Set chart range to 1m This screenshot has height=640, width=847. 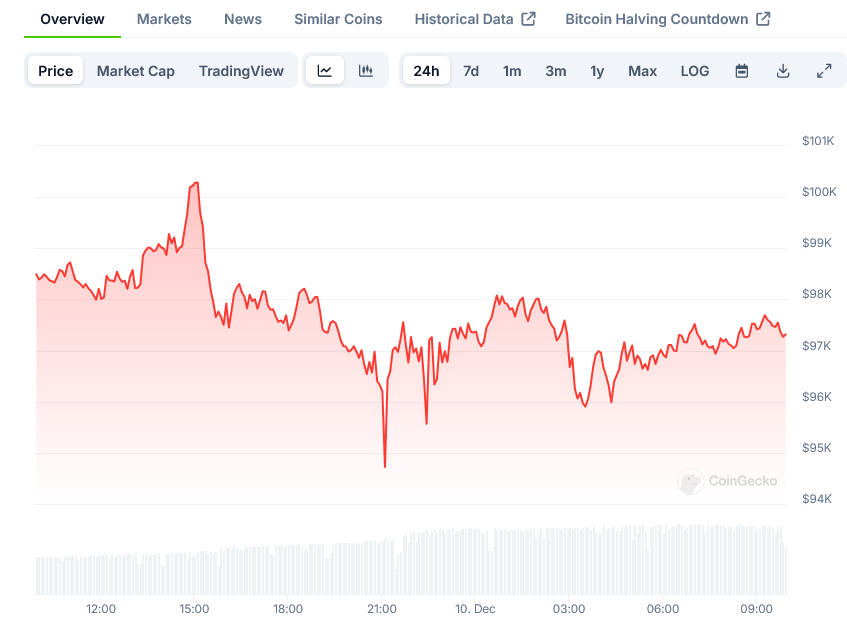512,71
